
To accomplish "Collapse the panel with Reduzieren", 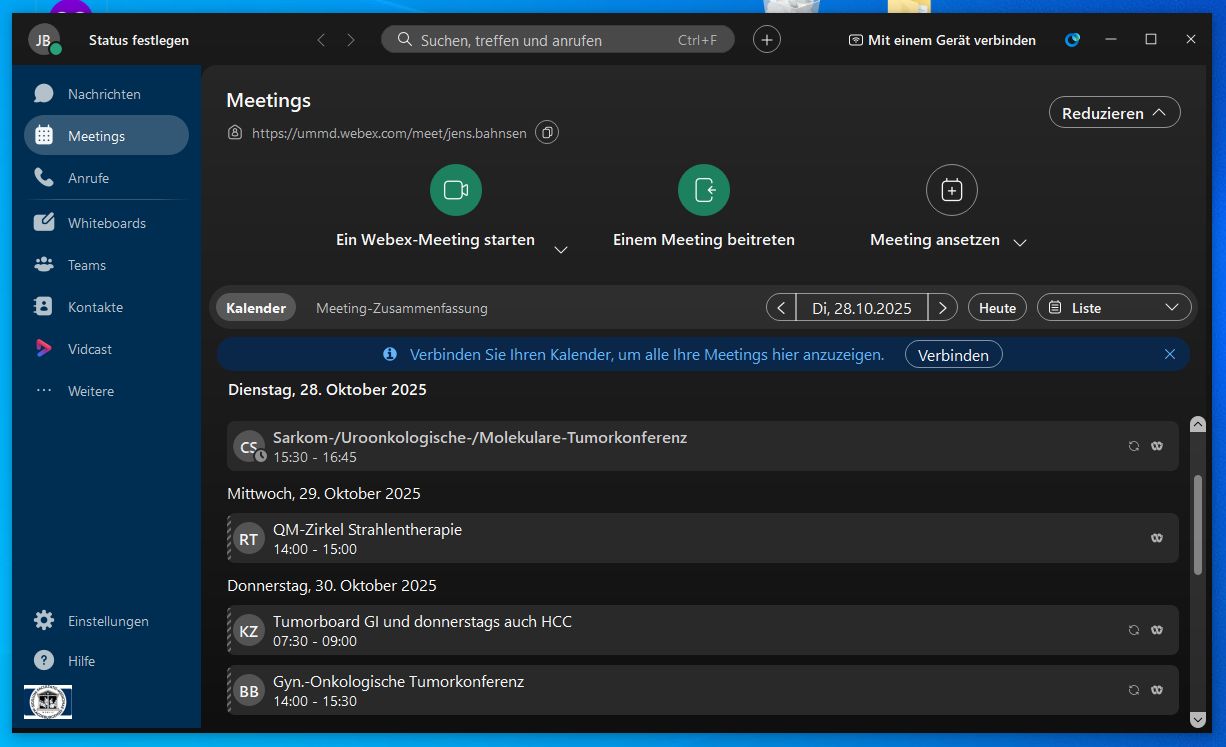I will 1114,113.
